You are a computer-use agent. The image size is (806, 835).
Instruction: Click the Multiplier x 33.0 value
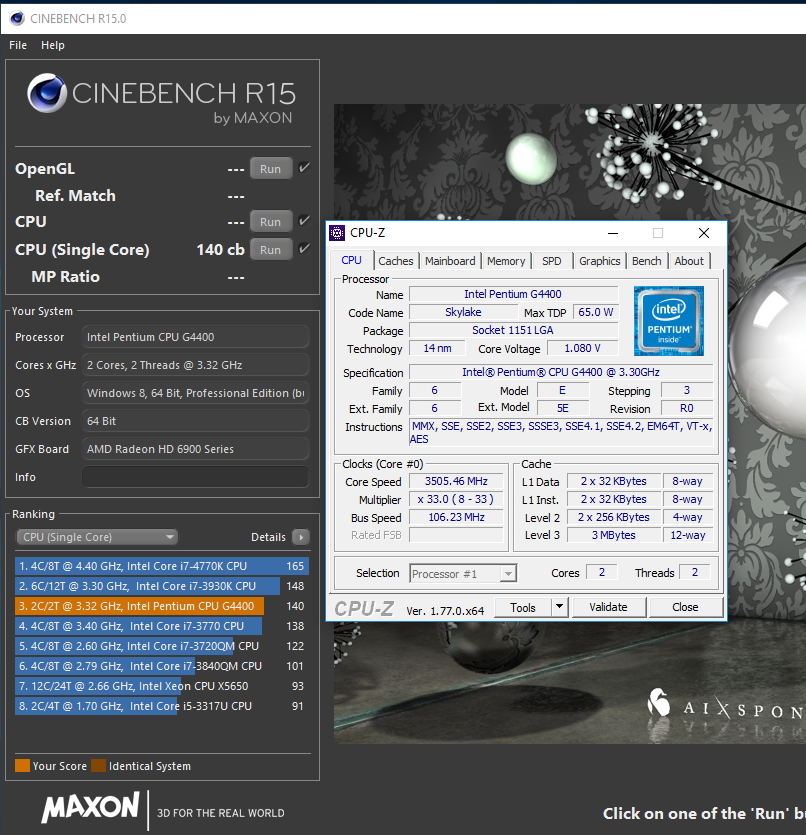456,499
